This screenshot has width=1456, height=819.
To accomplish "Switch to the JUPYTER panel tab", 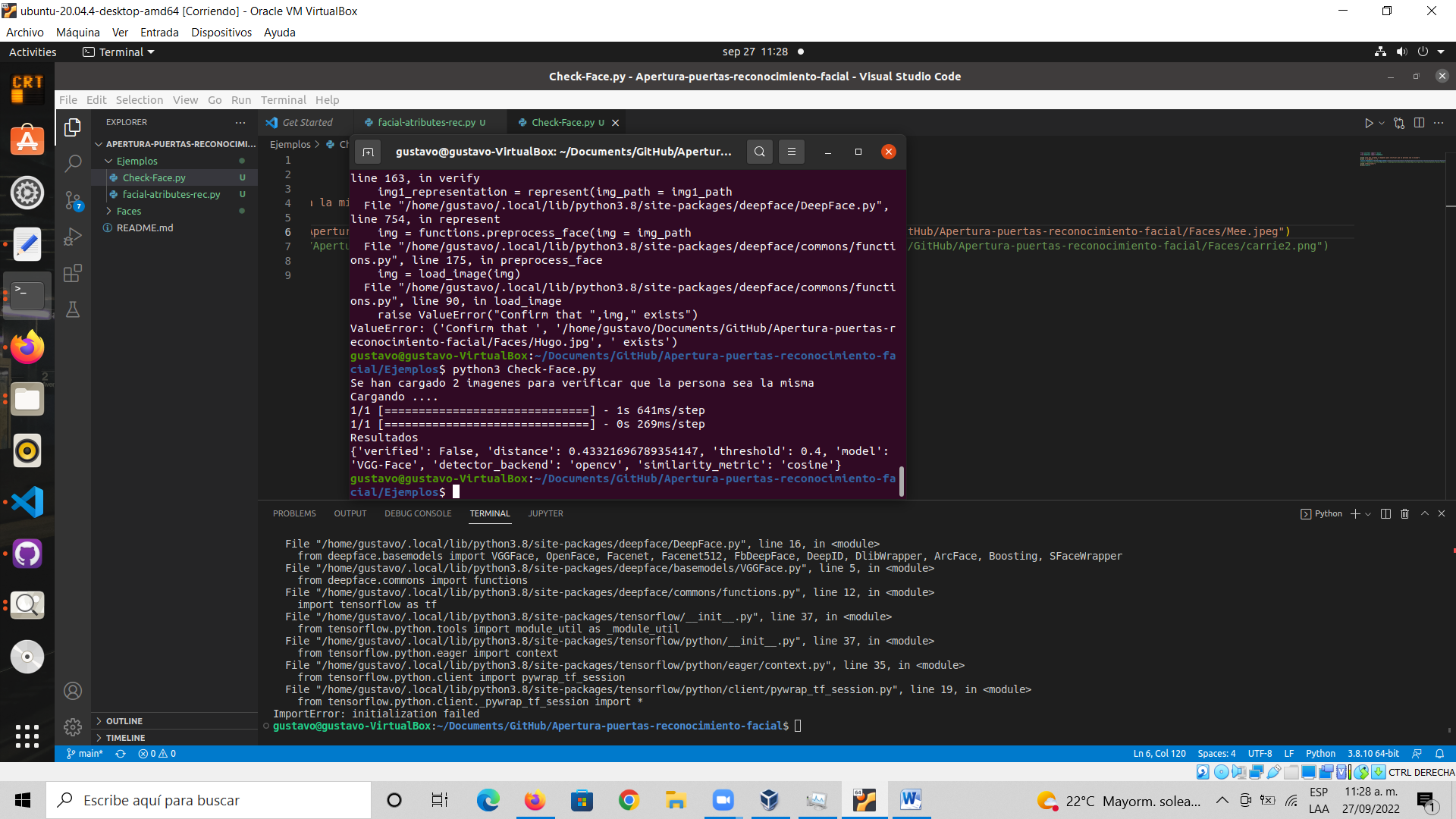I will pyautogui.click(x=545, y=513).
